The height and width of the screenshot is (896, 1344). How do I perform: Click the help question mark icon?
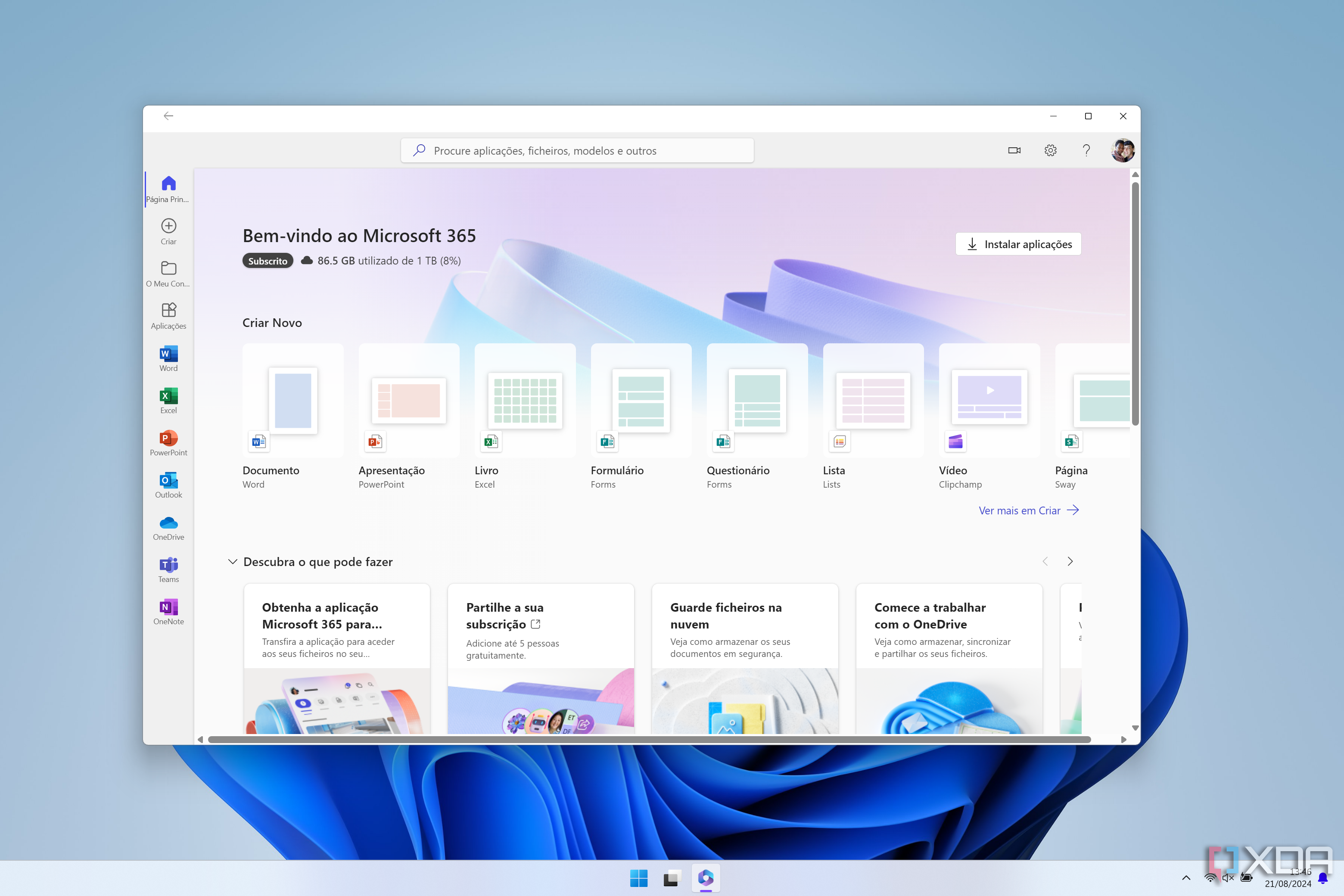[x=1086, y=150]
